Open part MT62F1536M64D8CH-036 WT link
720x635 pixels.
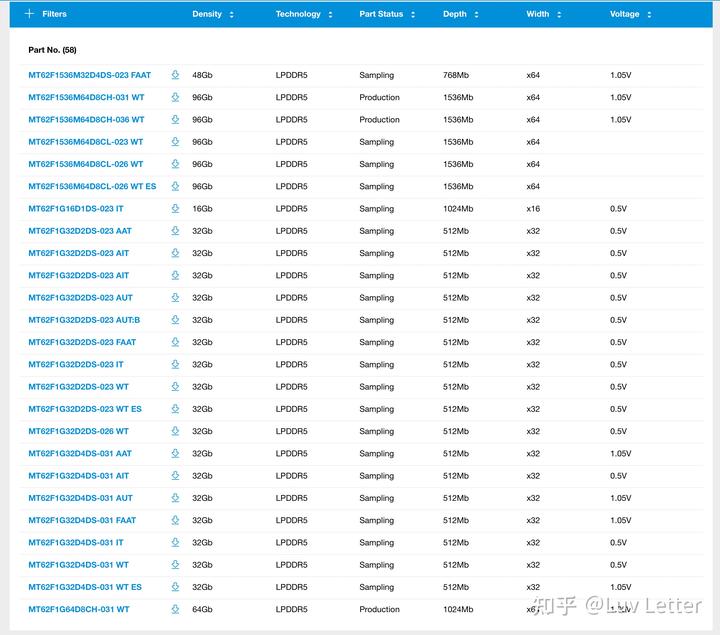(86, 119)
